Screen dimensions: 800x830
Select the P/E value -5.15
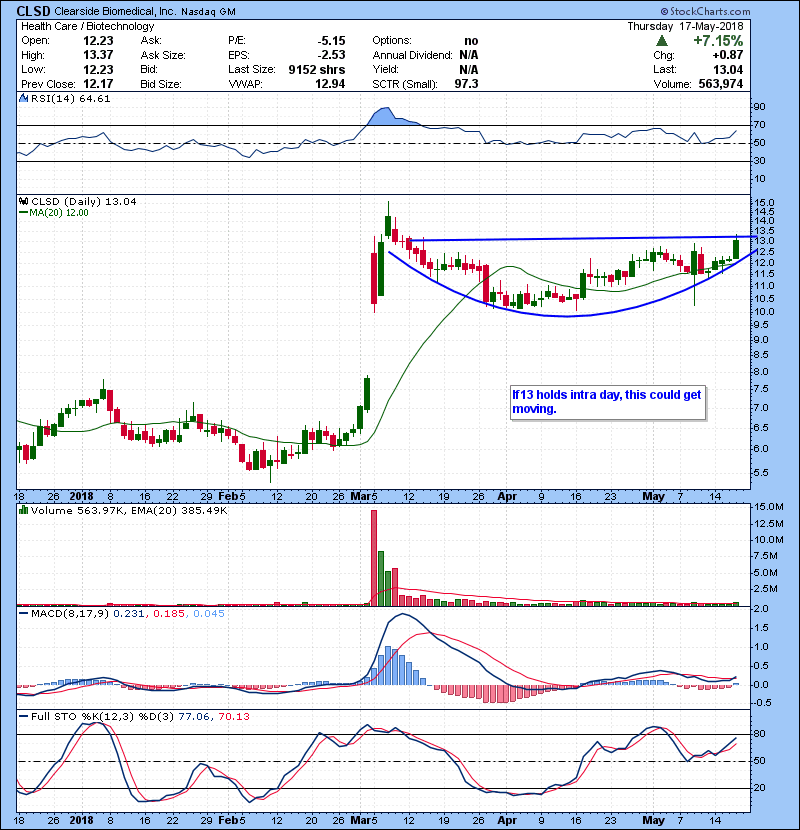click(331, 41)
